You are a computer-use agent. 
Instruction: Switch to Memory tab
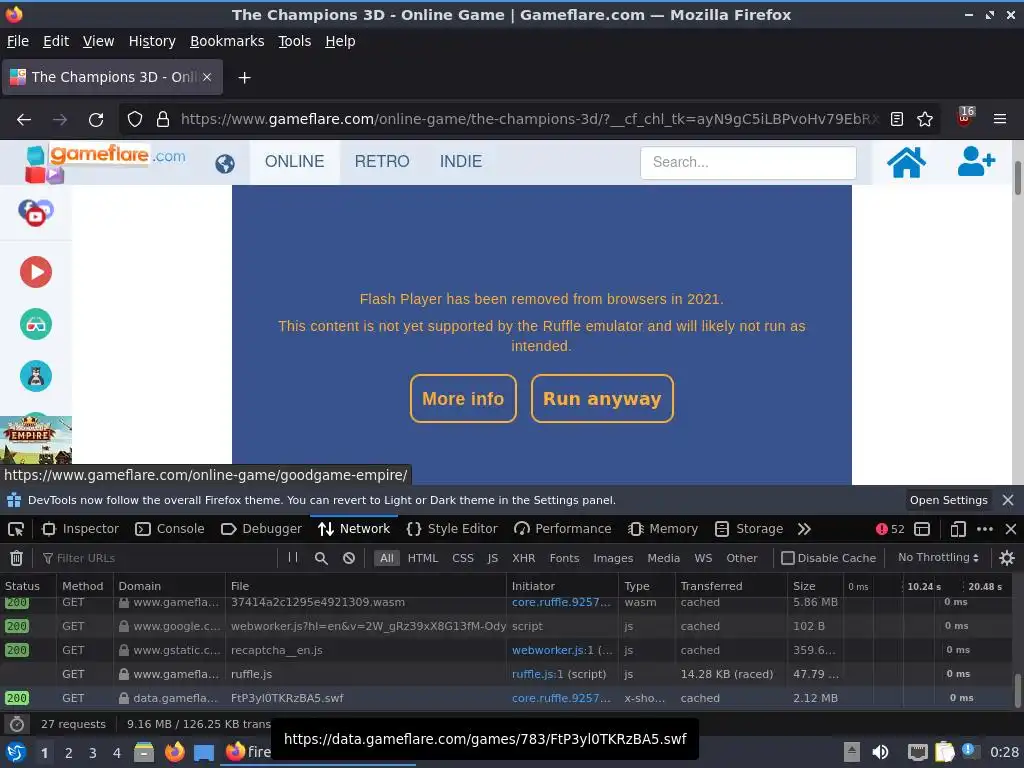[663, 529]
